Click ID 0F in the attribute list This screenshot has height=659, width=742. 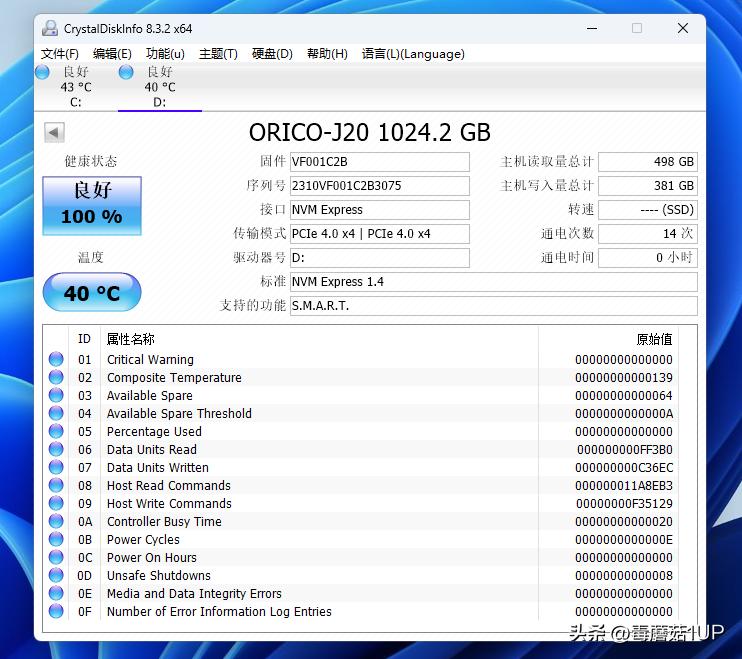tap(85, 611)
